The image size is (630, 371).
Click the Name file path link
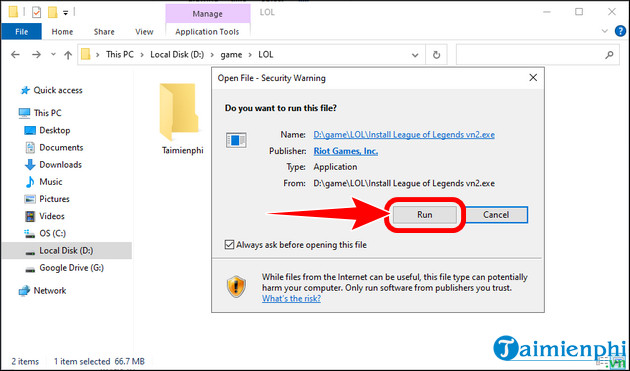(404, 135)
